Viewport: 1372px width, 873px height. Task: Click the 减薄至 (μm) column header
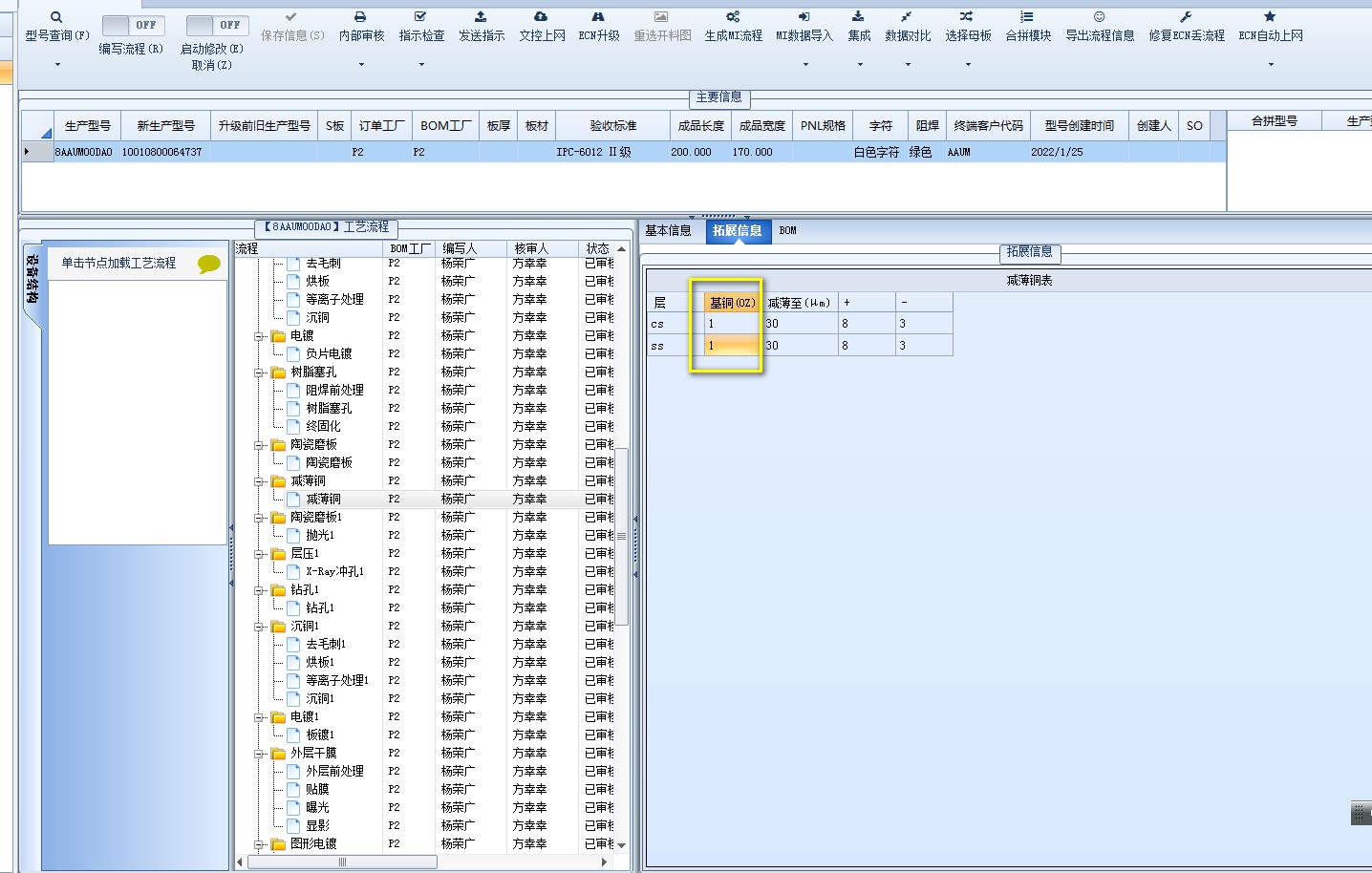pyautogui.click(x=799, y=303)
